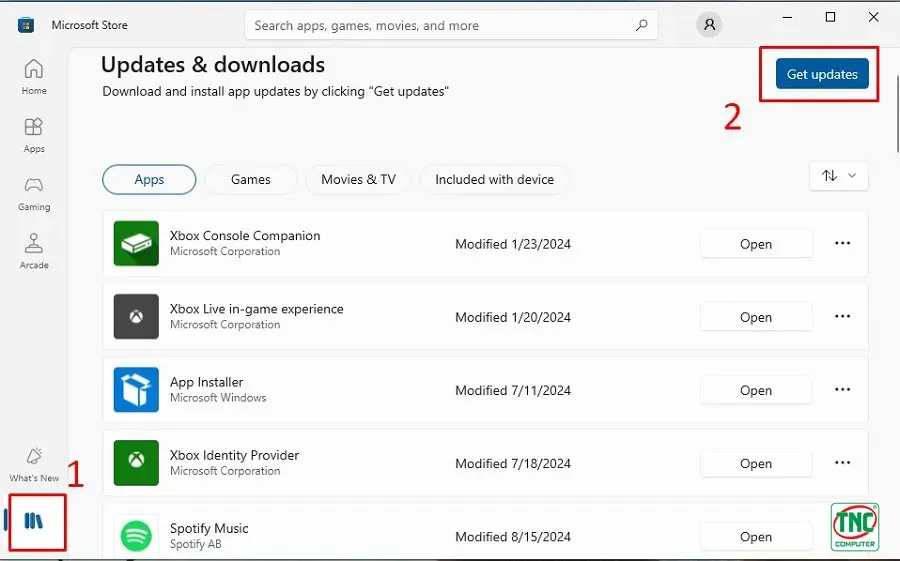Click the Xbox Live in-game experience icon

[x=136, y=316]
